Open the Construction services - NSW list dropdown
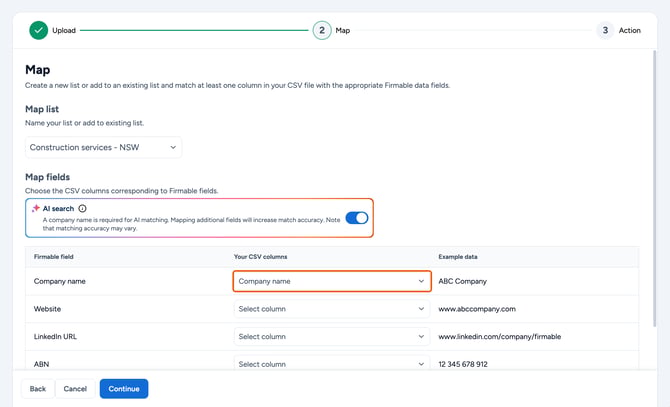This screenshot has height=407, width=670. (103, 147)
